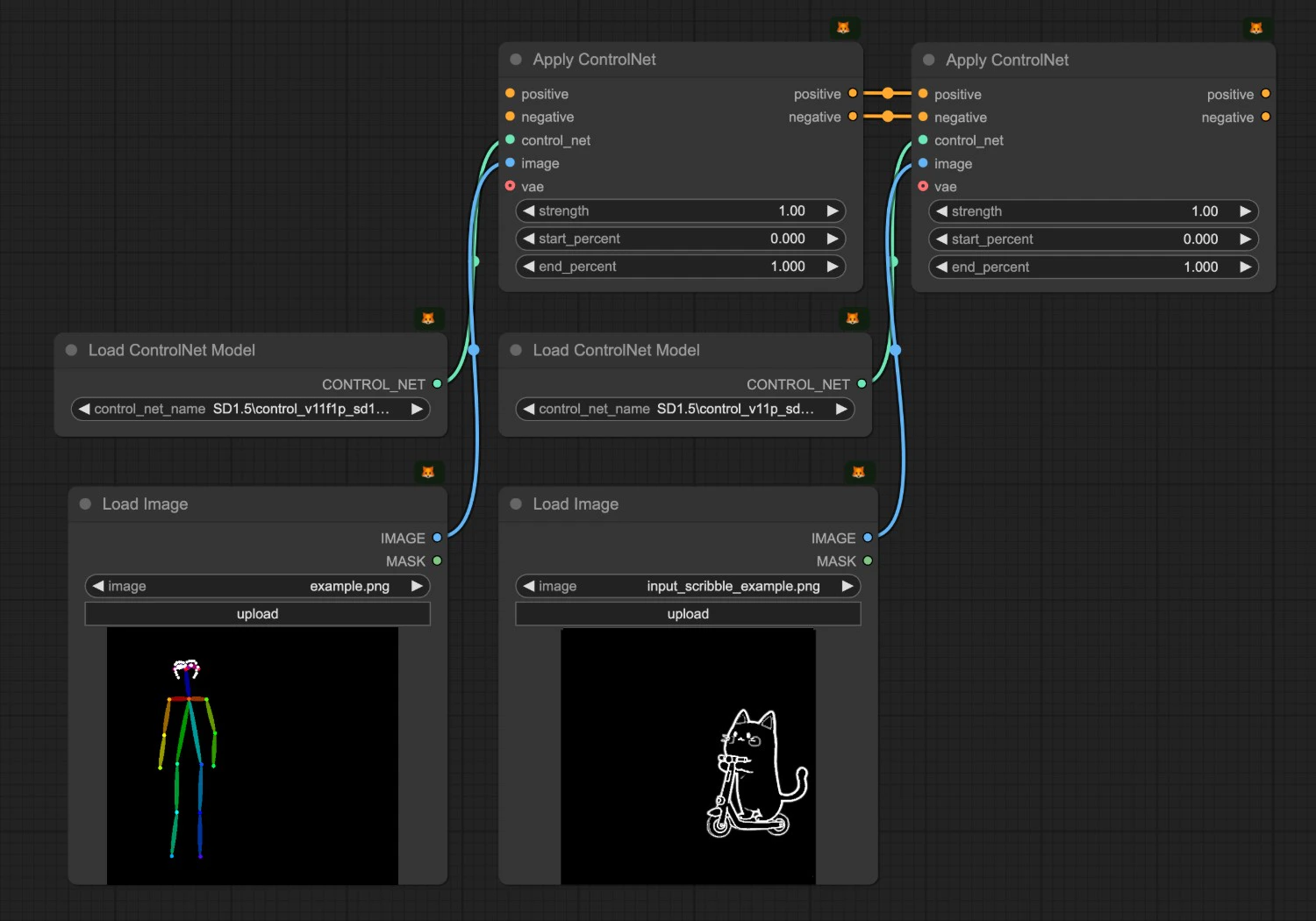Screen dimensions: 1316x921
Task: Increase end_percent on the right Apply ControlNet node
Action: (x=1246, y=268)
